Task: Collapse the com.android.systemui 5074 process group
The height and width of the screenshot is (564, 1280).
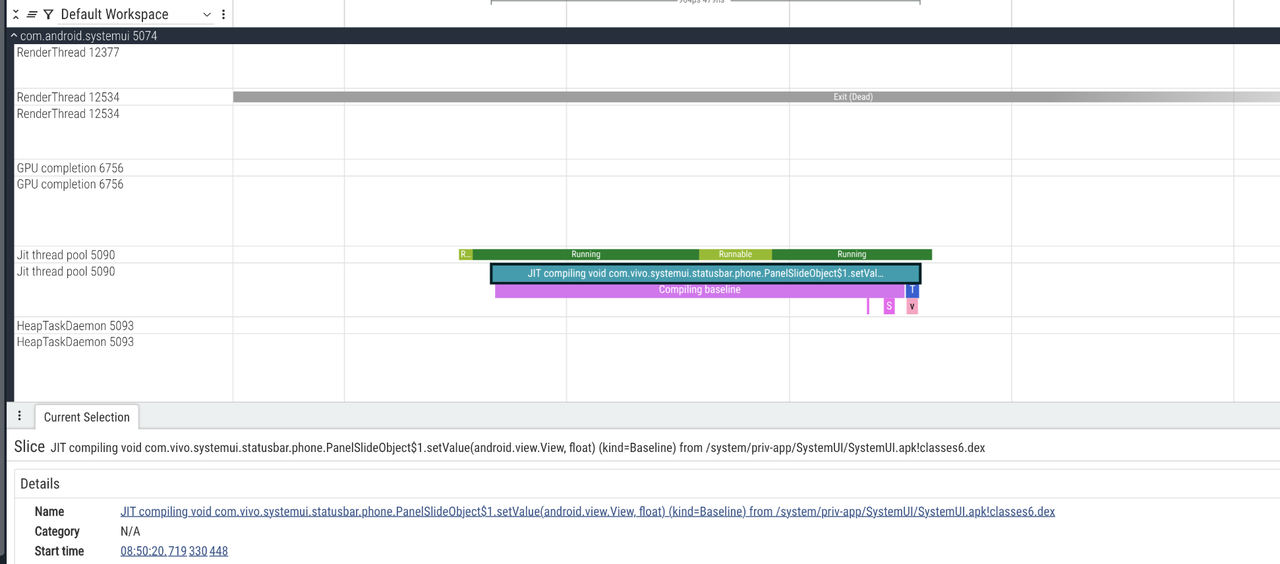Action: pyautogui.click(x=14, y=36)
